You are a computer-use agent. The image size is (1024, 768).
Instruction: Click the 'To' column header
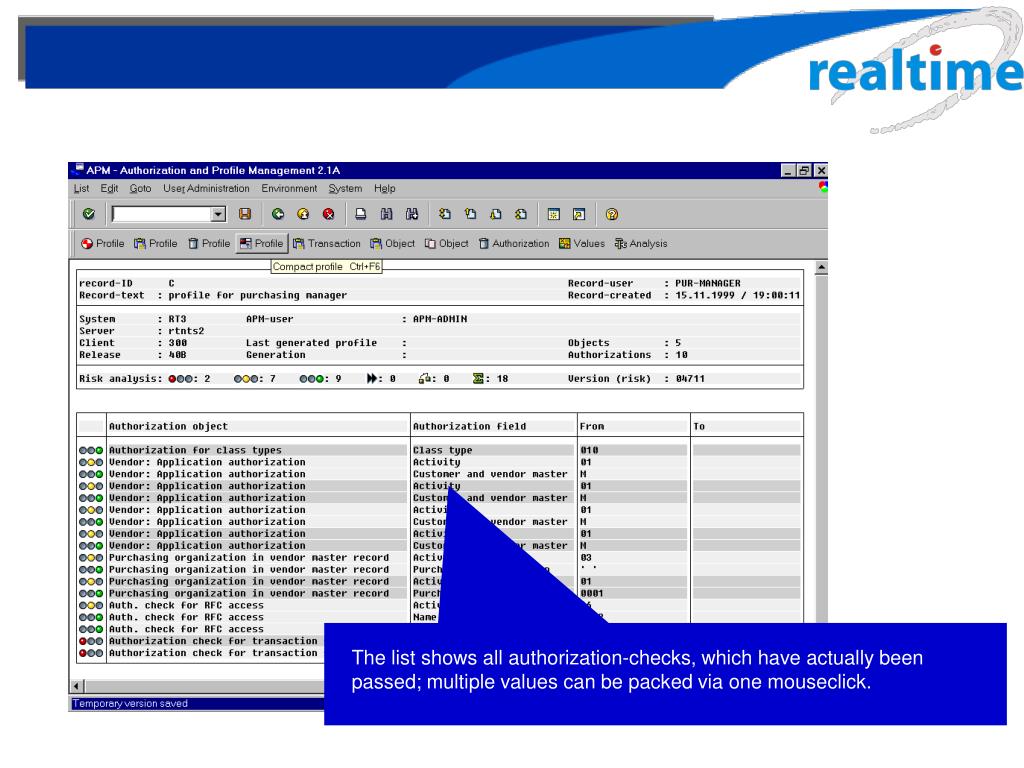point(699,426)
